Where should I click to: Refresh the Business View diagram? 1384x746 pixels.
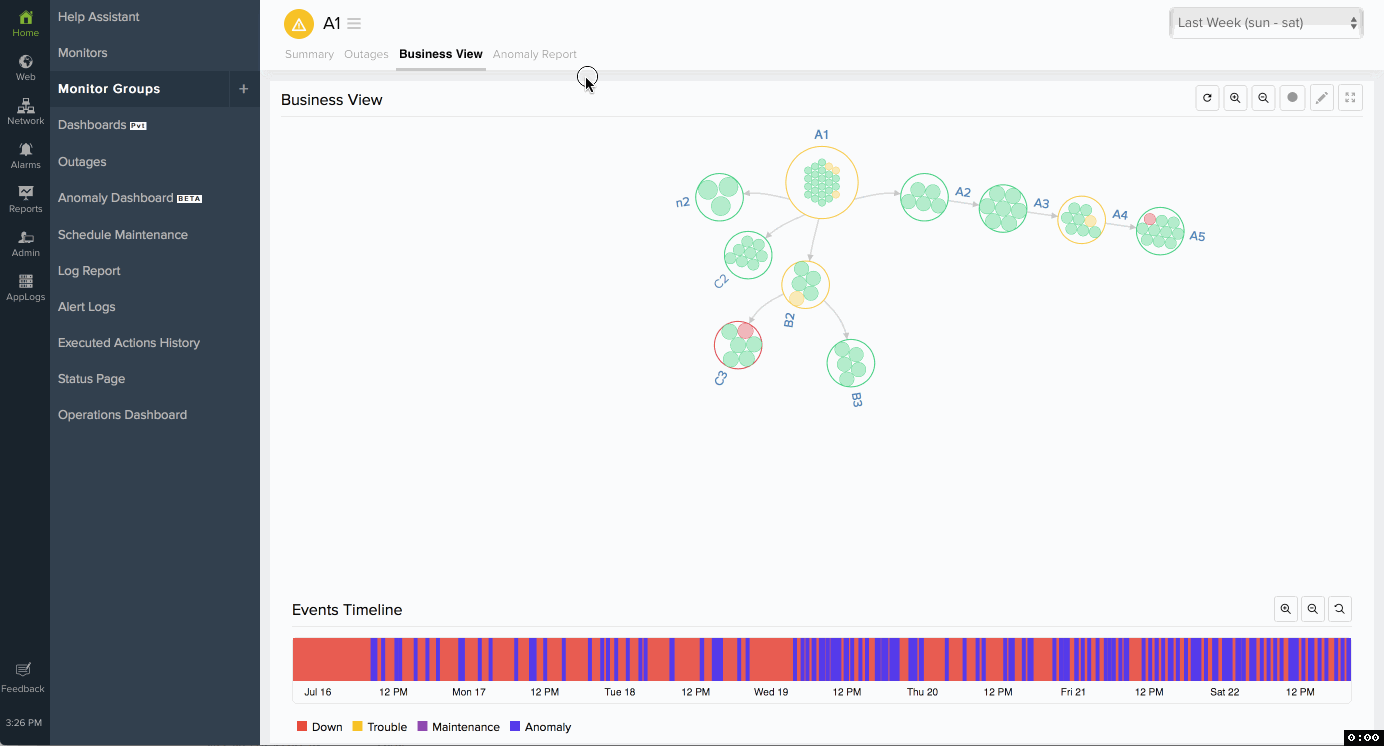[x=1207, y=98]
